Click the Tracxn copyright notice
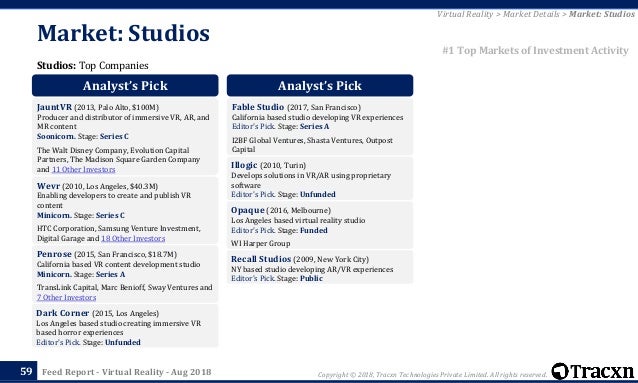Image resolution: width=638 pixels, height=383 pixels. click(x=432, y=374)
